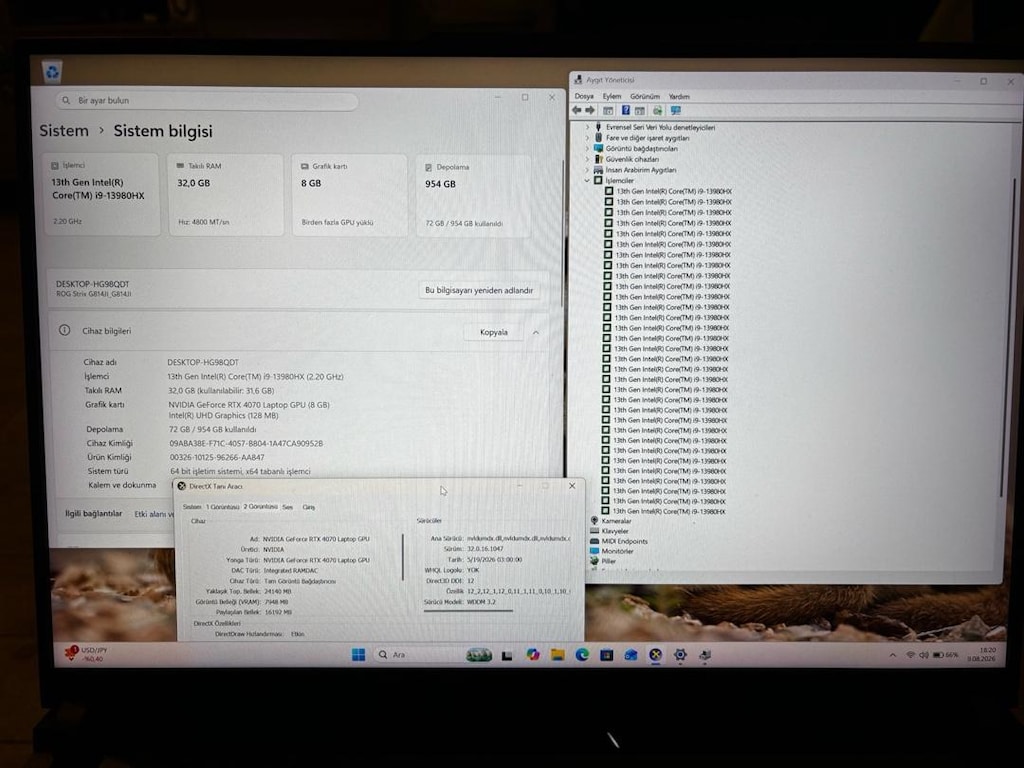Image resolution: width=1024 pixels, height=768 pixels.
Task: Click the scan for hardware changes monitor icon
Action: coord(676,111)
